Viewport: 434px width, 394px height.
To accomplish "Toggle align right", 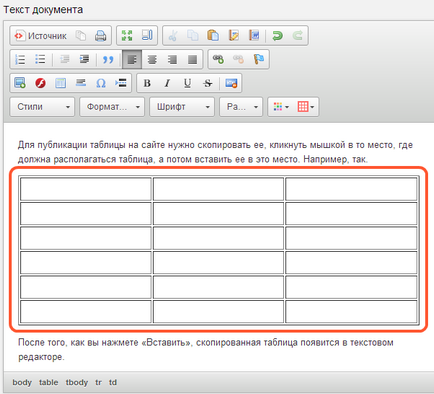I will point(172,59).
